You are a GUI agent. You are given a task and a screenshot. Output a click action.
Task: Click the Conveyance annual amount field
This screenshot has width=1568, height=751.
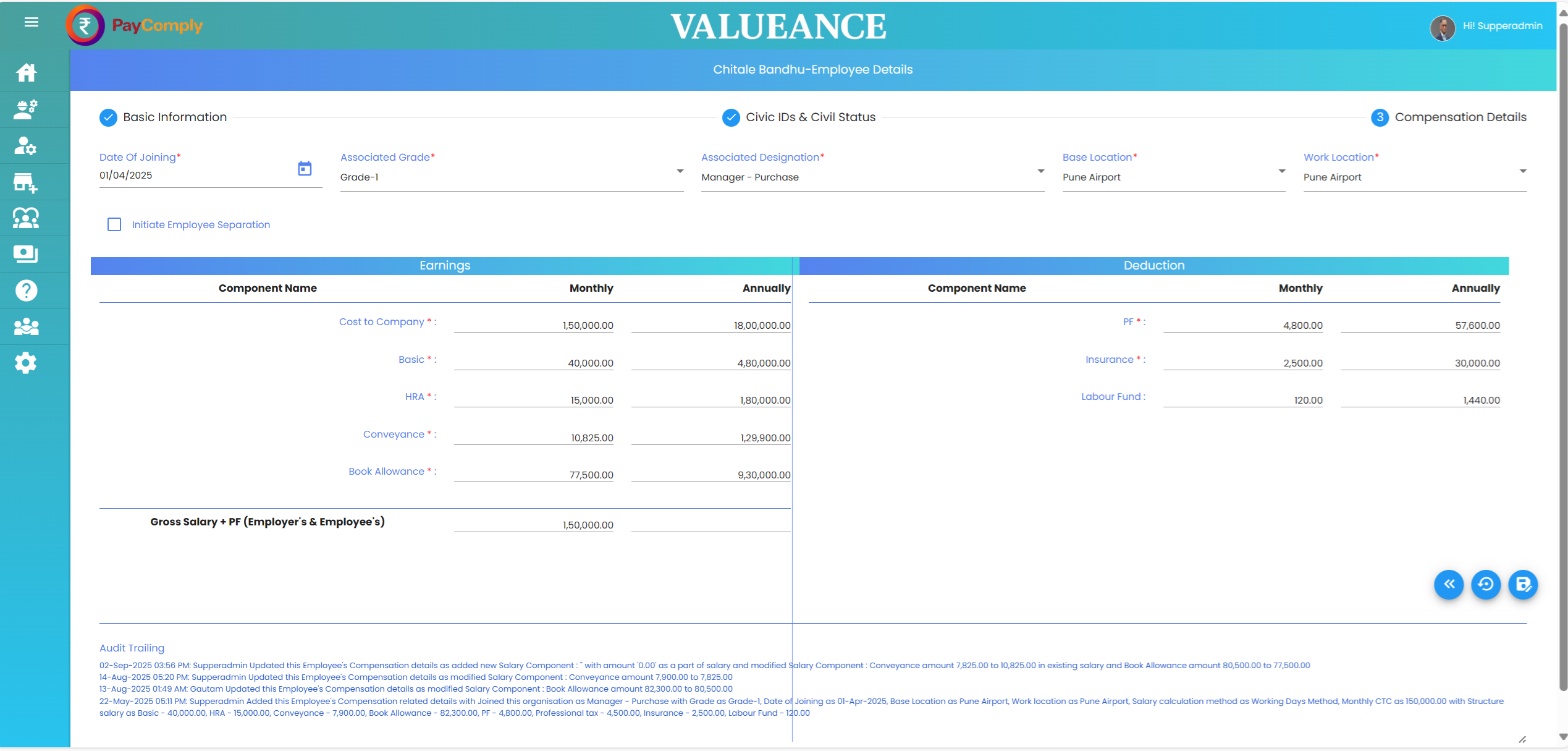(711, 438)
